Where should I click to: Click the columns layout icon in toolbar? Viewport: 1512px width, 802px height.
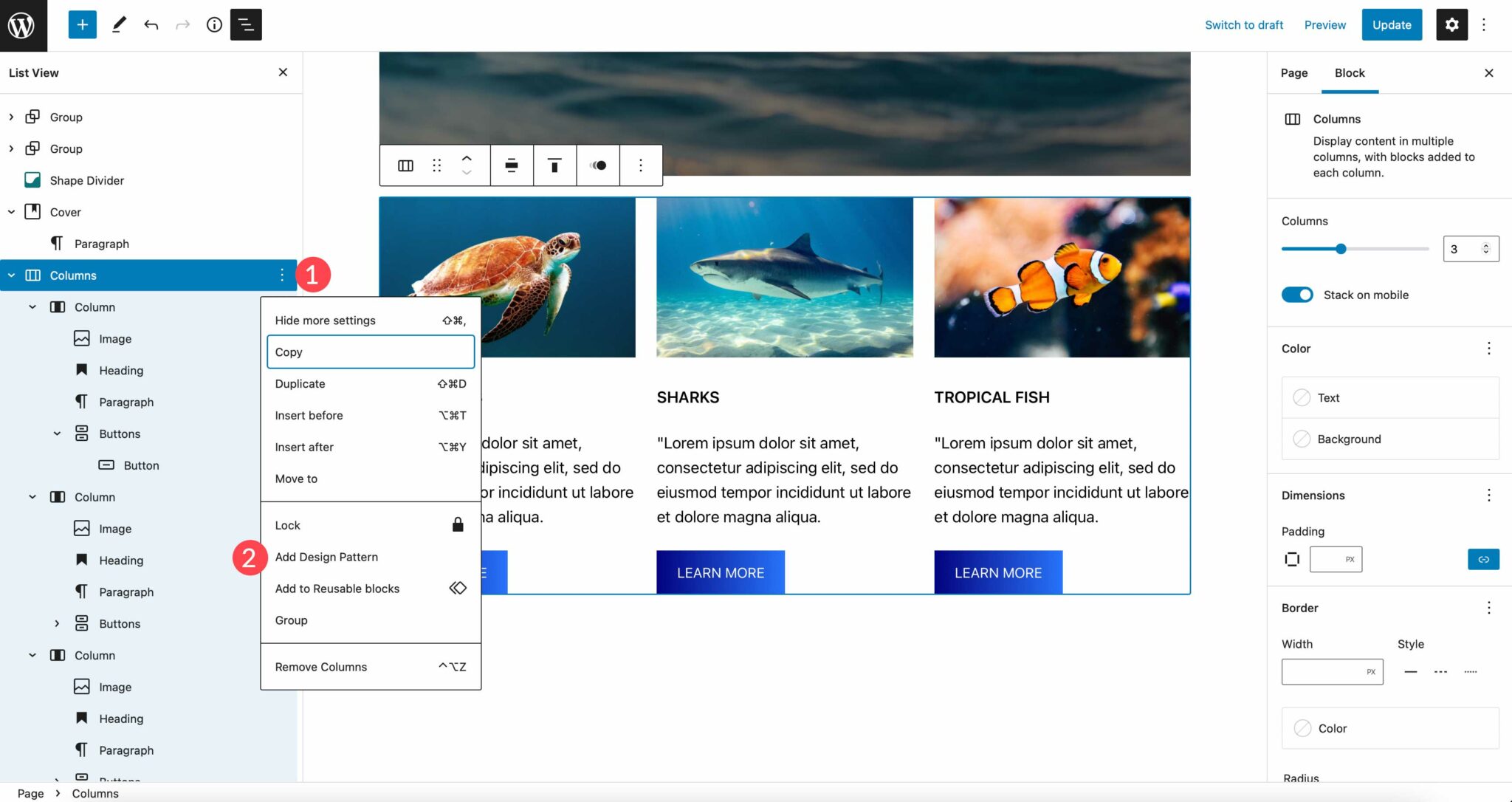[405, 165]
